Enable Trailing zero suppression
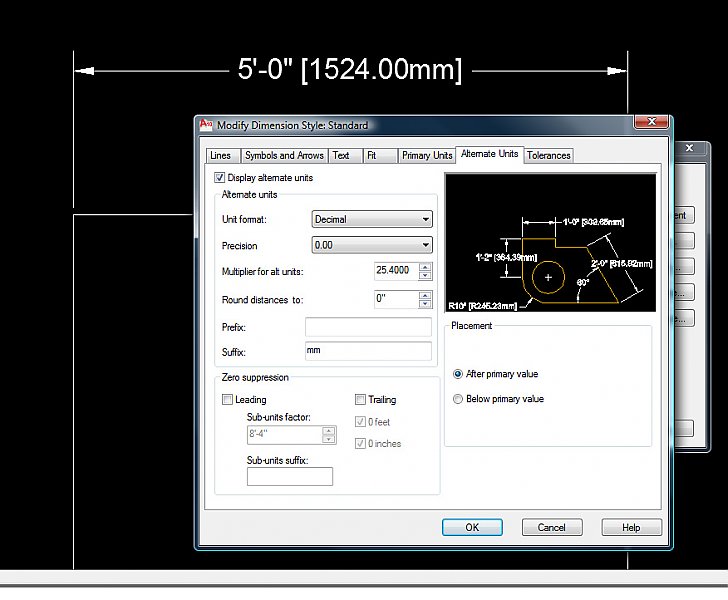Image resolution: width=728 pixels, height=600 pixels. click(360, 400)
